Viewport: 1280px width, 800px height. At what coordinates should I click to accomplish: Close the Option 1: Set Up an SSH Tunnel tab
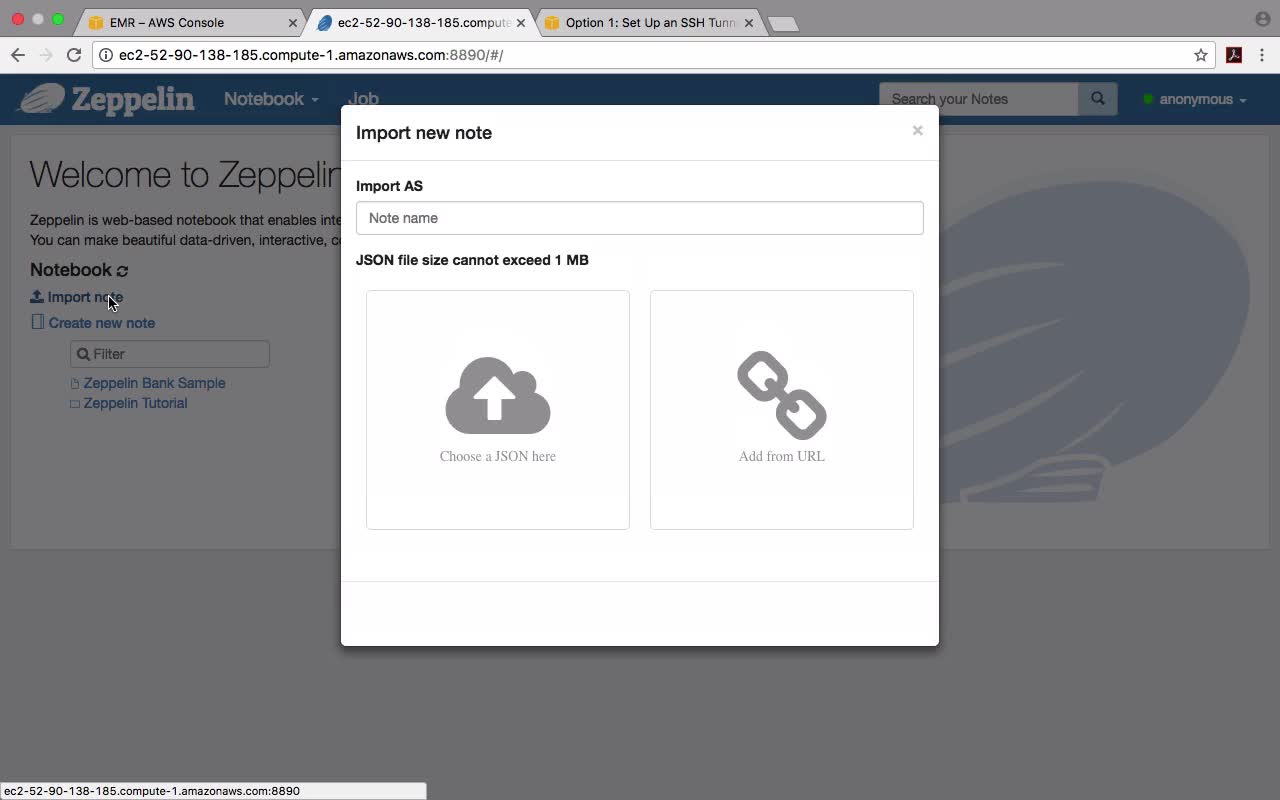(749, 23)
